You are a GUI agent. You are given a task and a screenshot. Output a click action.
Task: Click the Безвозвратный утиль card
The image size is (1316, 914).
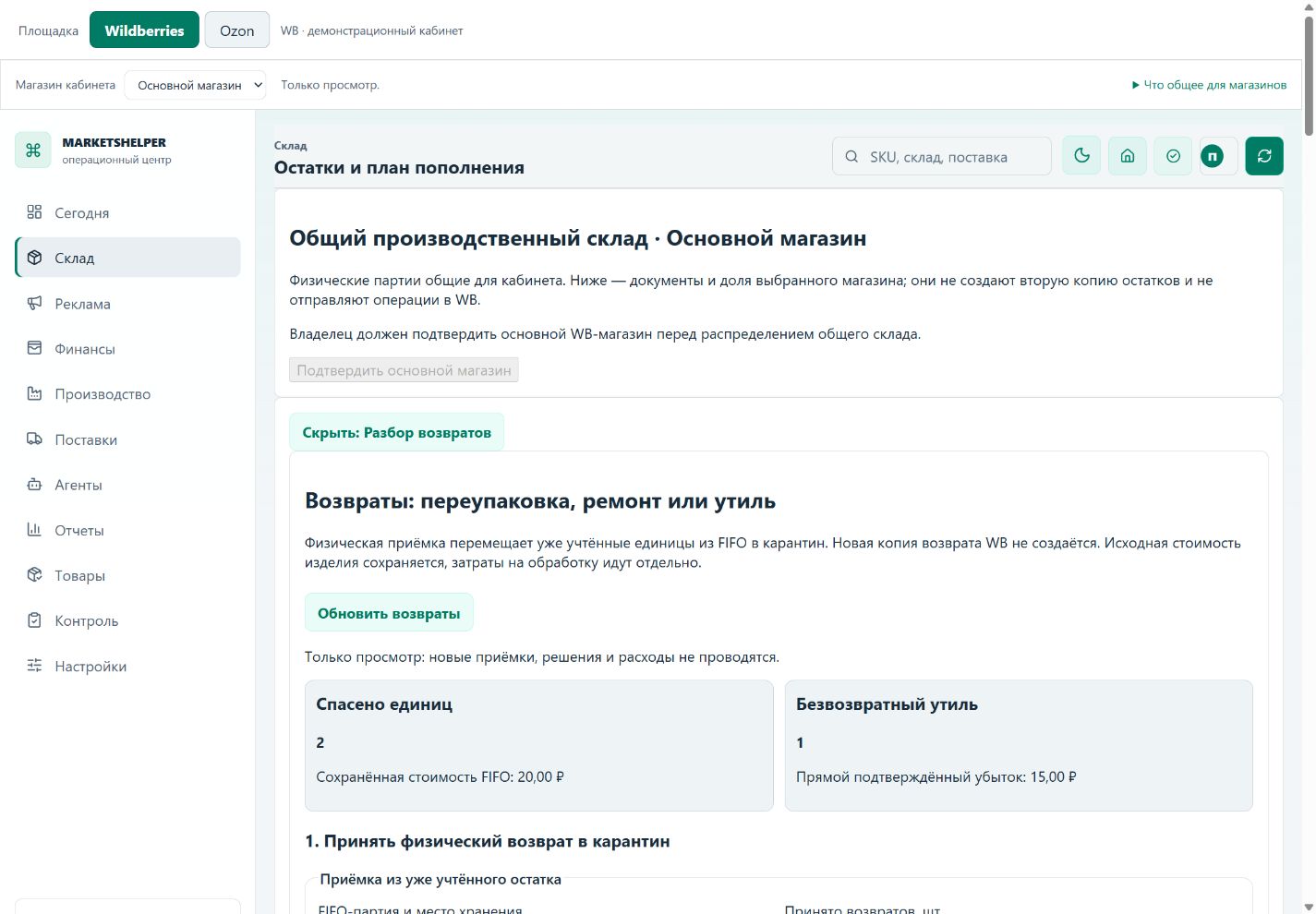point(1019,746)
